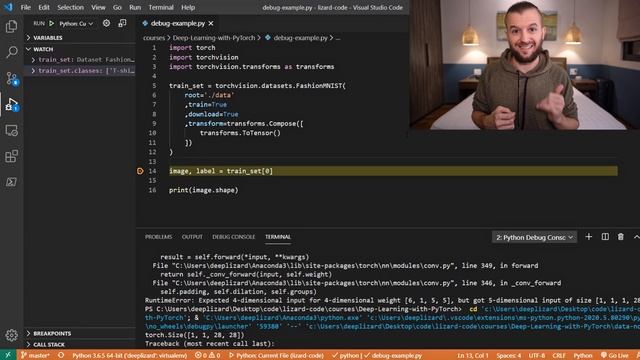
Task: Click the breakpoint marker on line 14
Action: (140, 171)
